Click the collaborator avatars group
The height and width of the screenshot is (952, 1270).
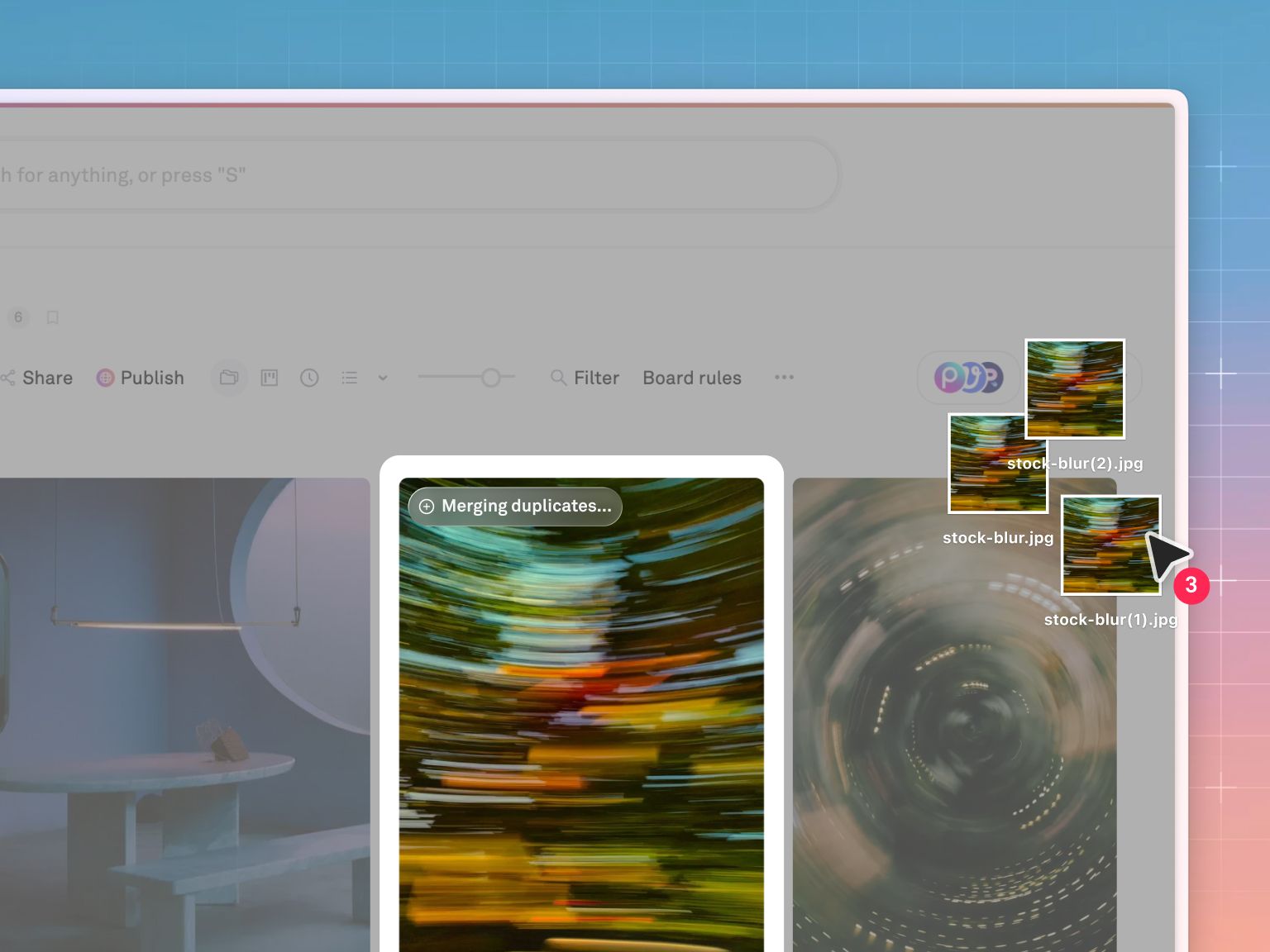968,378
